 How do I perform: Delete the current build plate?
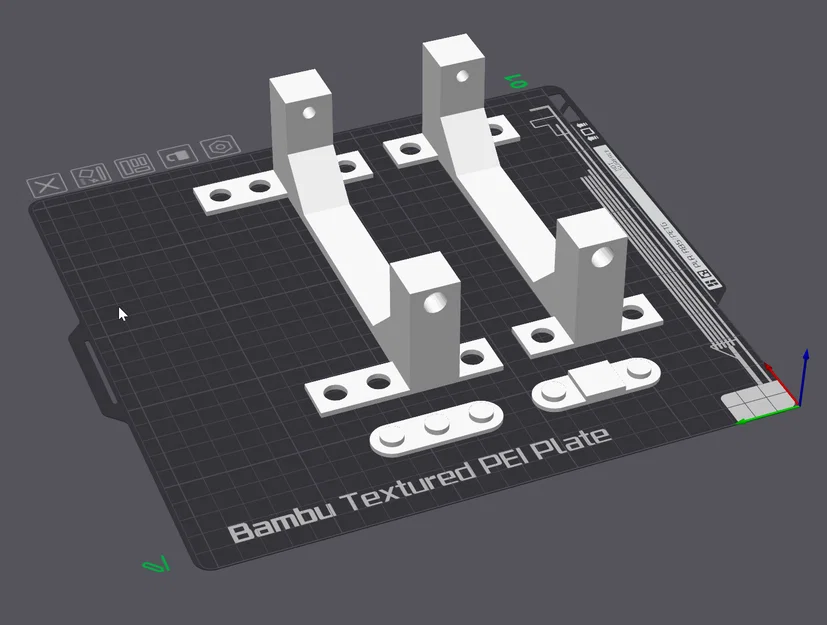[x=48, y=185]
